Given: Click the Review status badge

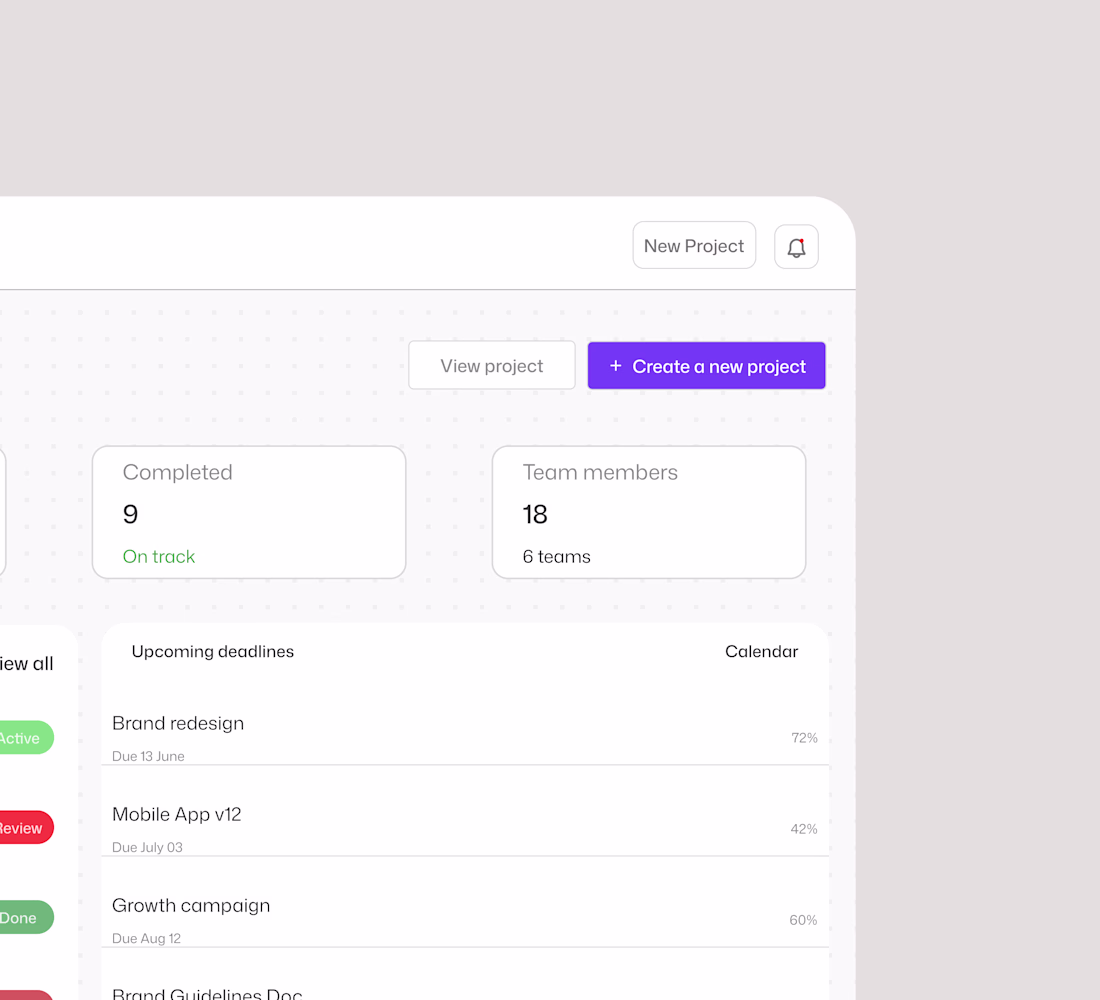Looking at the screenshot, I should (x=26, y=828).
